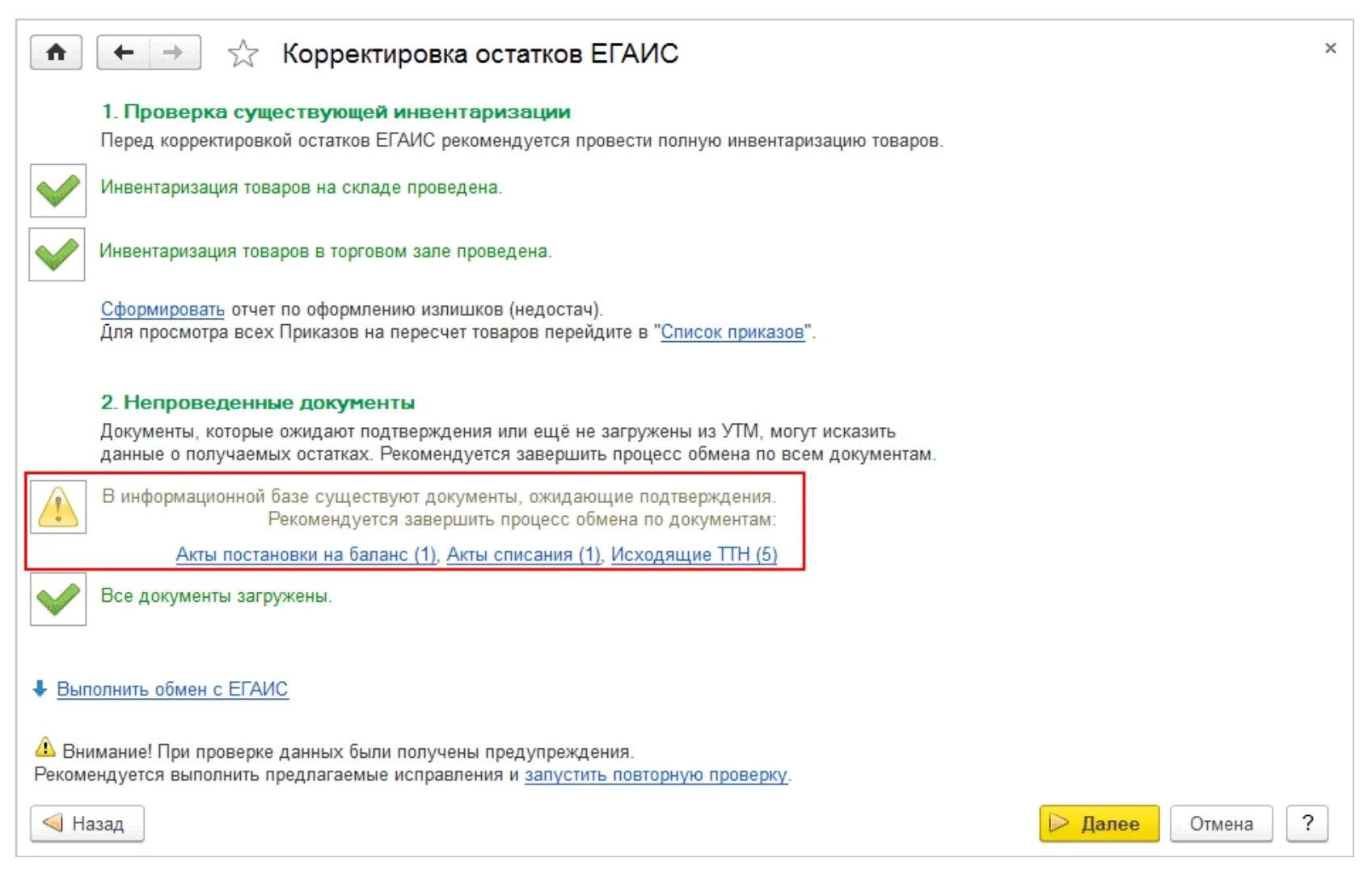
Task: Open the Список приказов link
Action: 732,332
